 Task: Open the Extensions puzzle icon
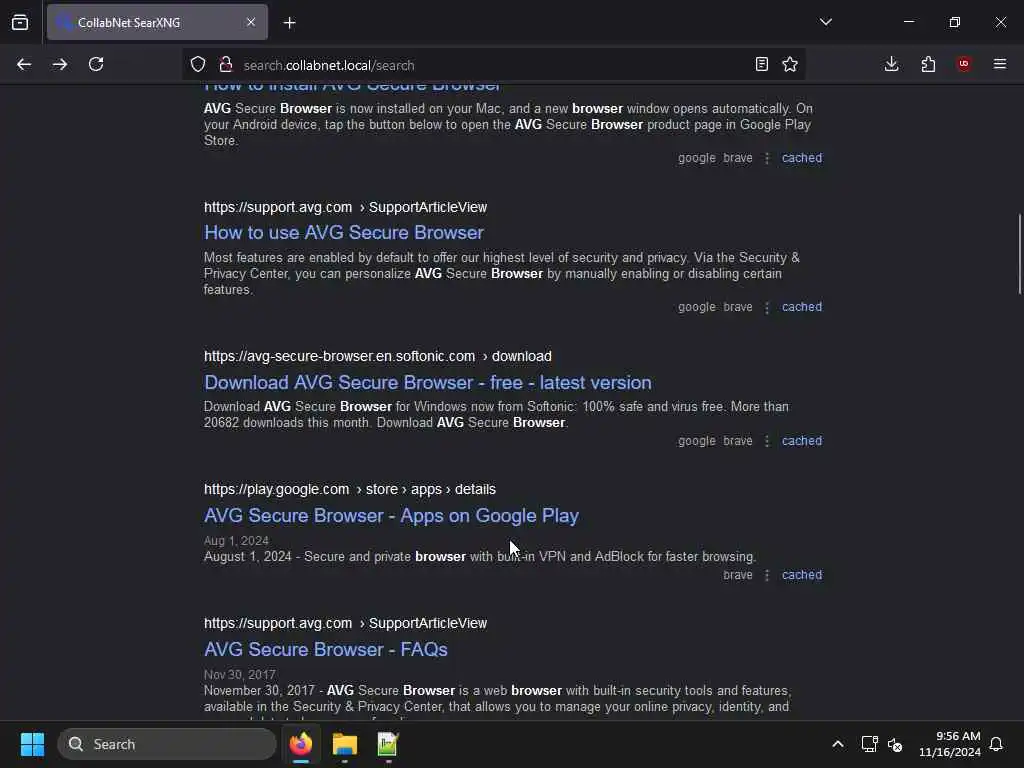pyautogui.click(x=928, y=64)
